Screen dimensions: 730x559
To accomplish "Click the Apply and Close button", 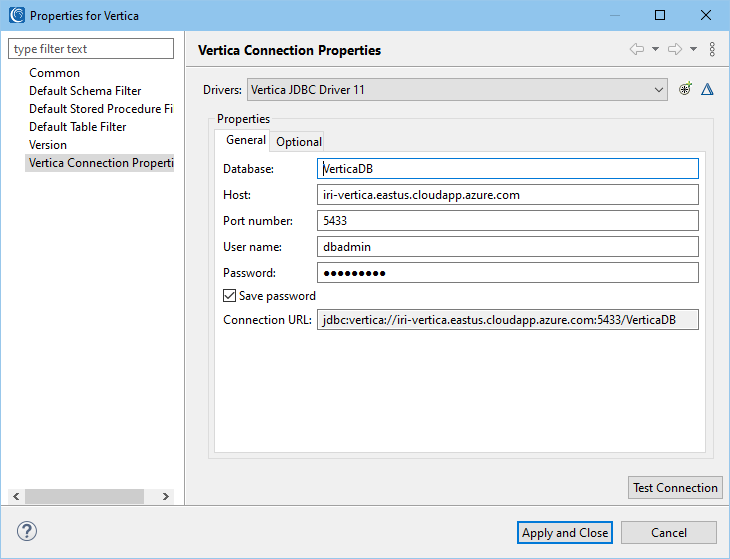I will tap(565, 532).
